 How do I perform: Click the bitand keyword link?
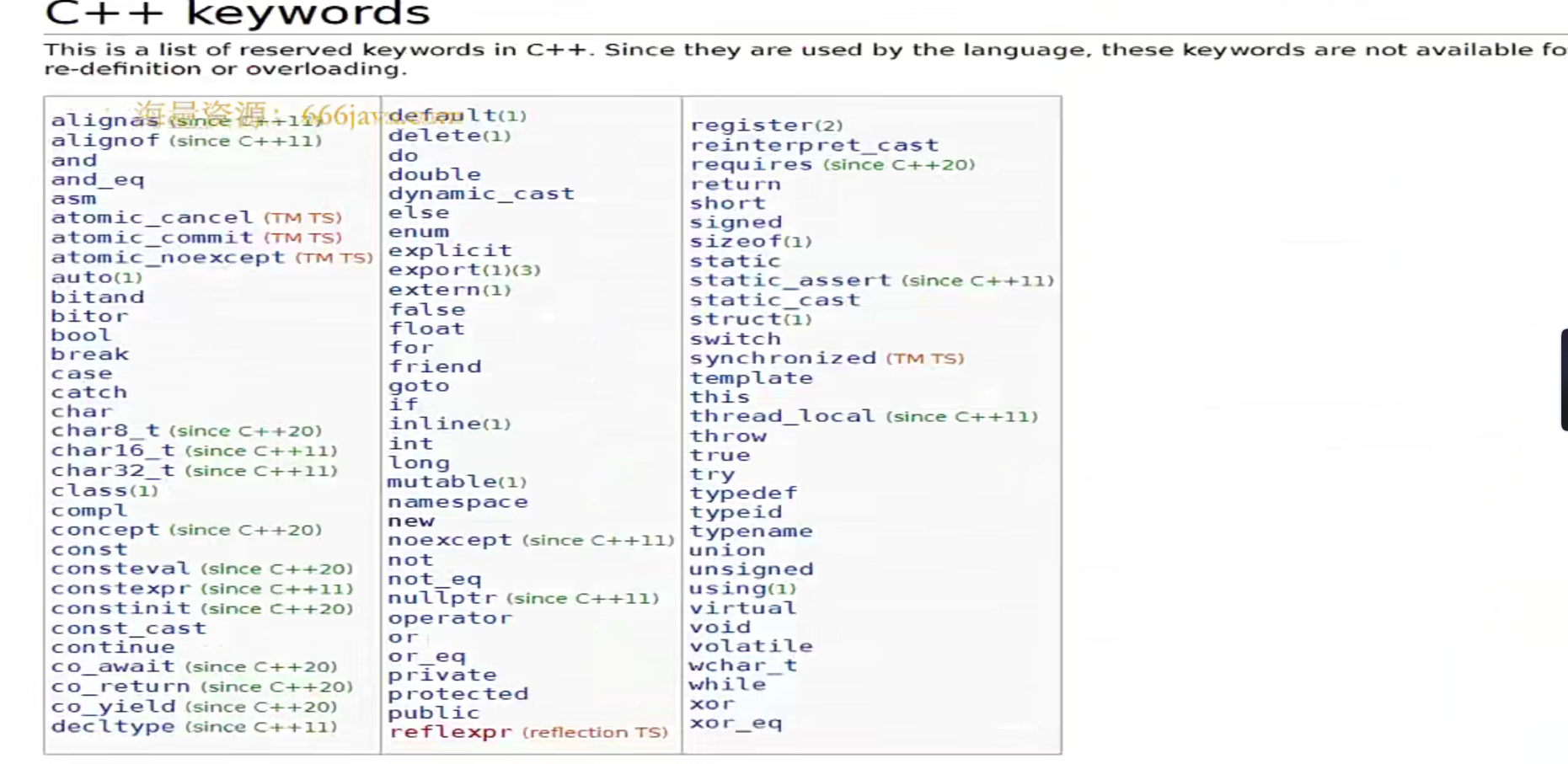point(98,297)
